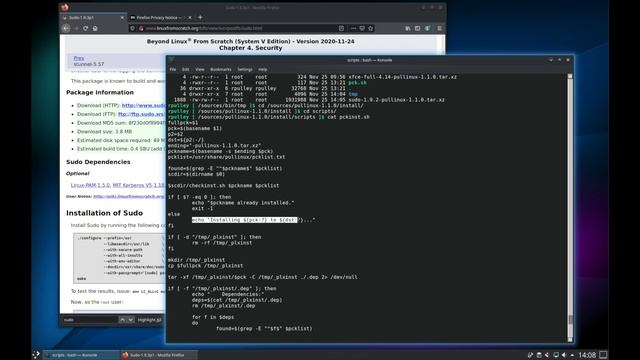
Task: Go to Firefox home page
Action: [x=95, y=28]
